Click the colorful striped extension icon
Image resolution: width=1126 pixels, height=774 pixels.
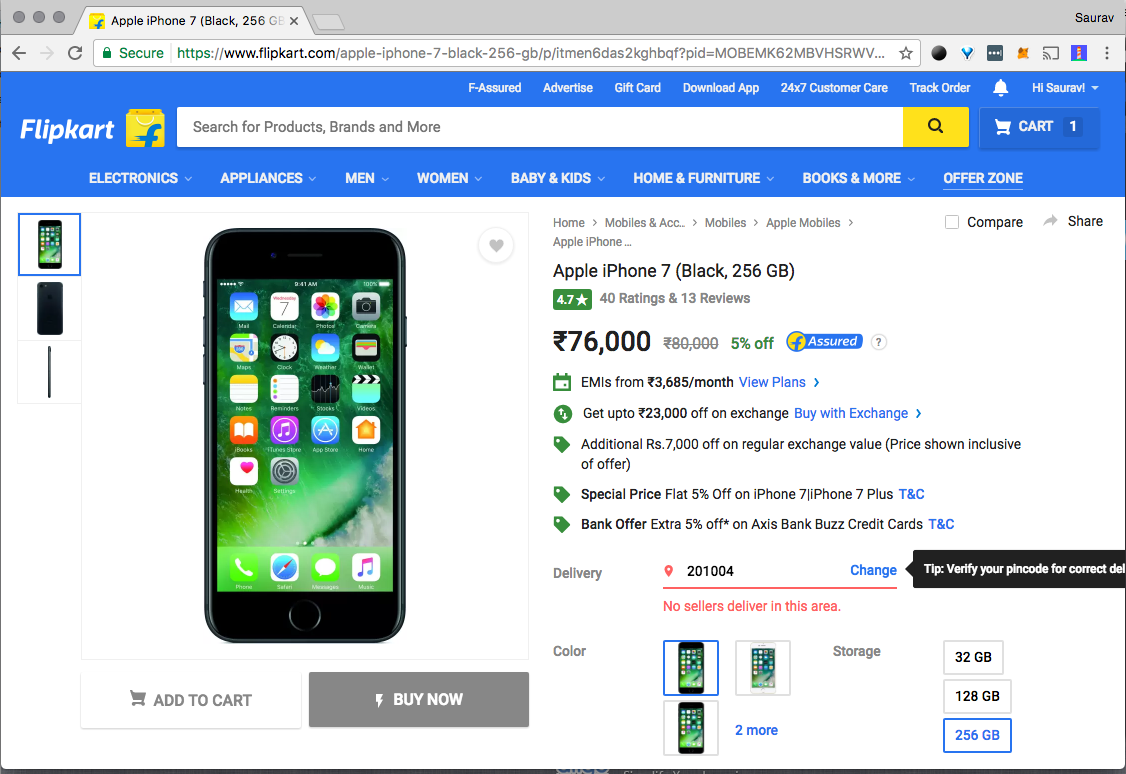[1079, 53]
